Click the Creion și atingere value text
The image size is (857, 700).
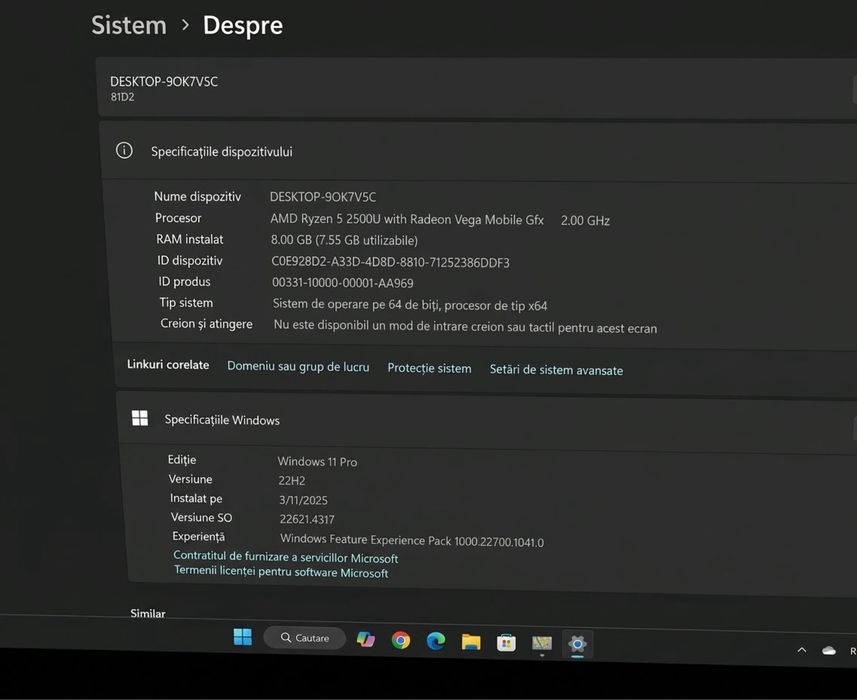point(465,327)
